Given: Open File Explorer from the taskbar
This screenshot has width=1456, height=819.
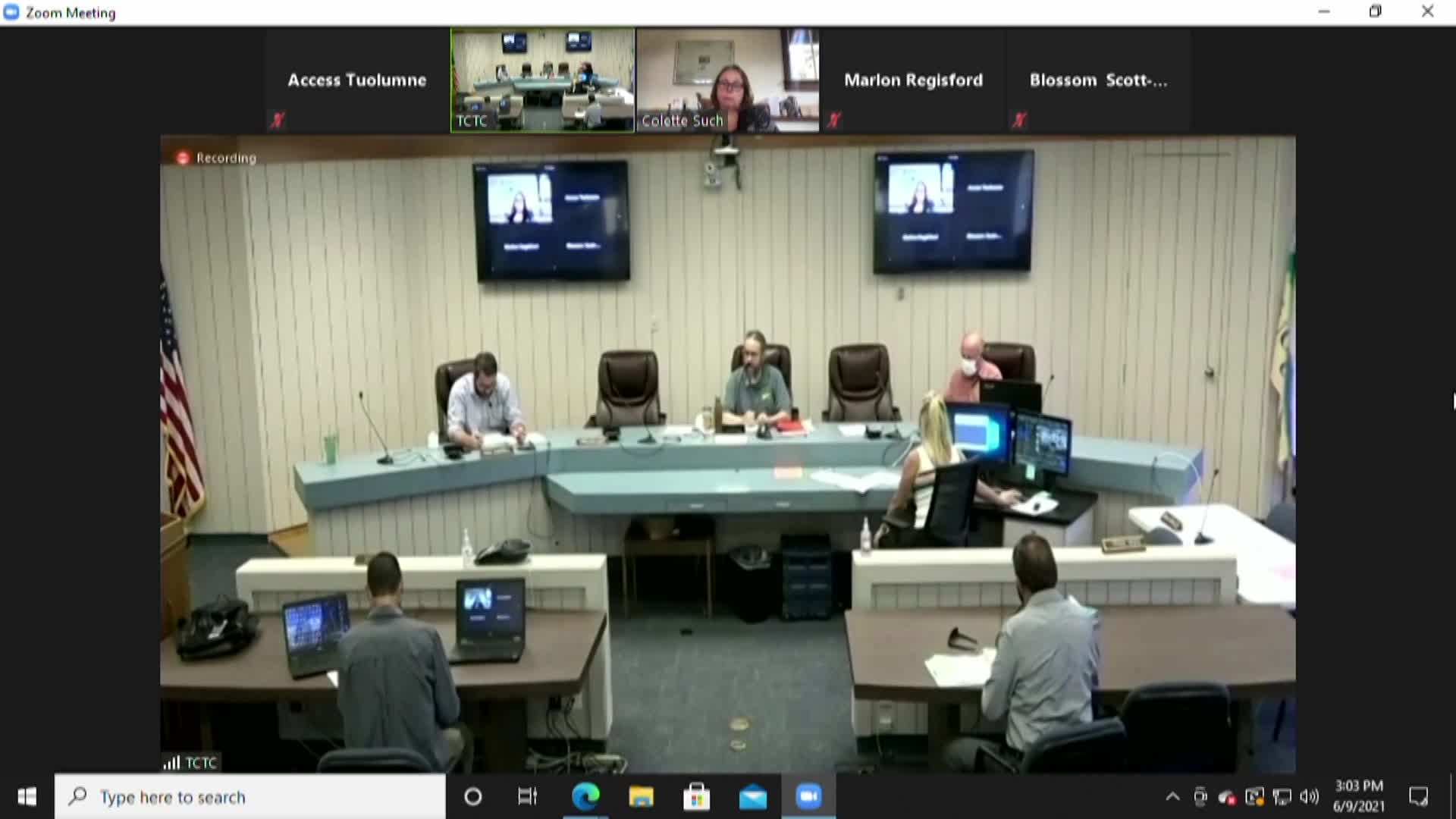Looking at the screenshot, I should point(641,797).
